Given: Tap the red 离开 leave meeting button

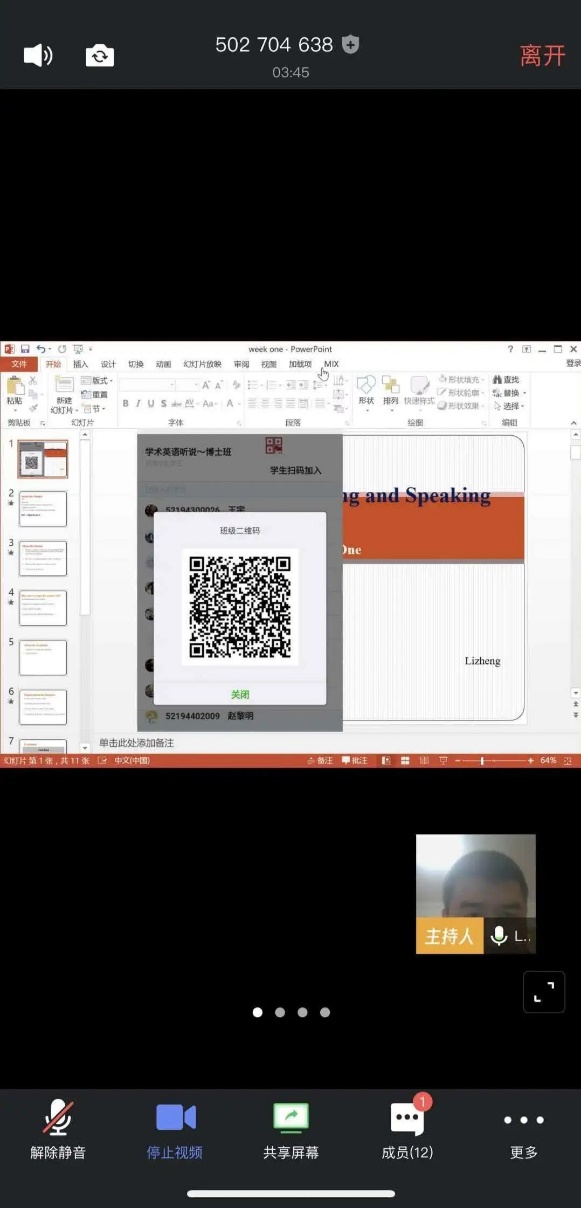Looking at the screenshot, I should [543, 56].
